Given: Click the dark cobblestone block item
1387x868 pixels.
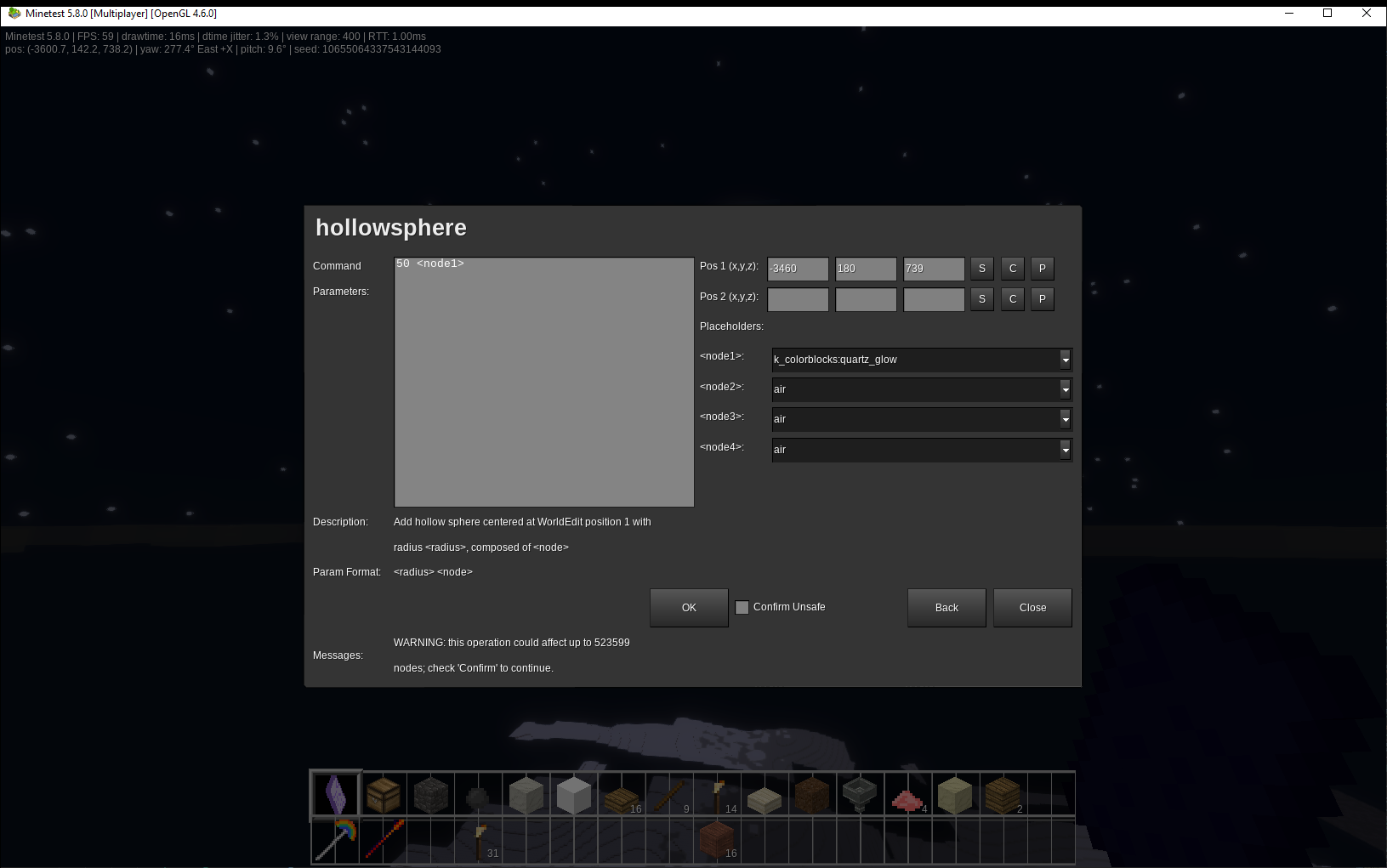Looking at the screenshot, I should coord(430,796).
